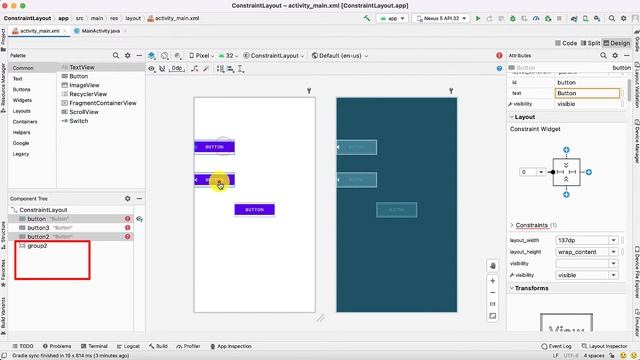Open the left margin 0 dropdown in the constraint widget
Screen dimensions: 640x360
coord(541,172)
